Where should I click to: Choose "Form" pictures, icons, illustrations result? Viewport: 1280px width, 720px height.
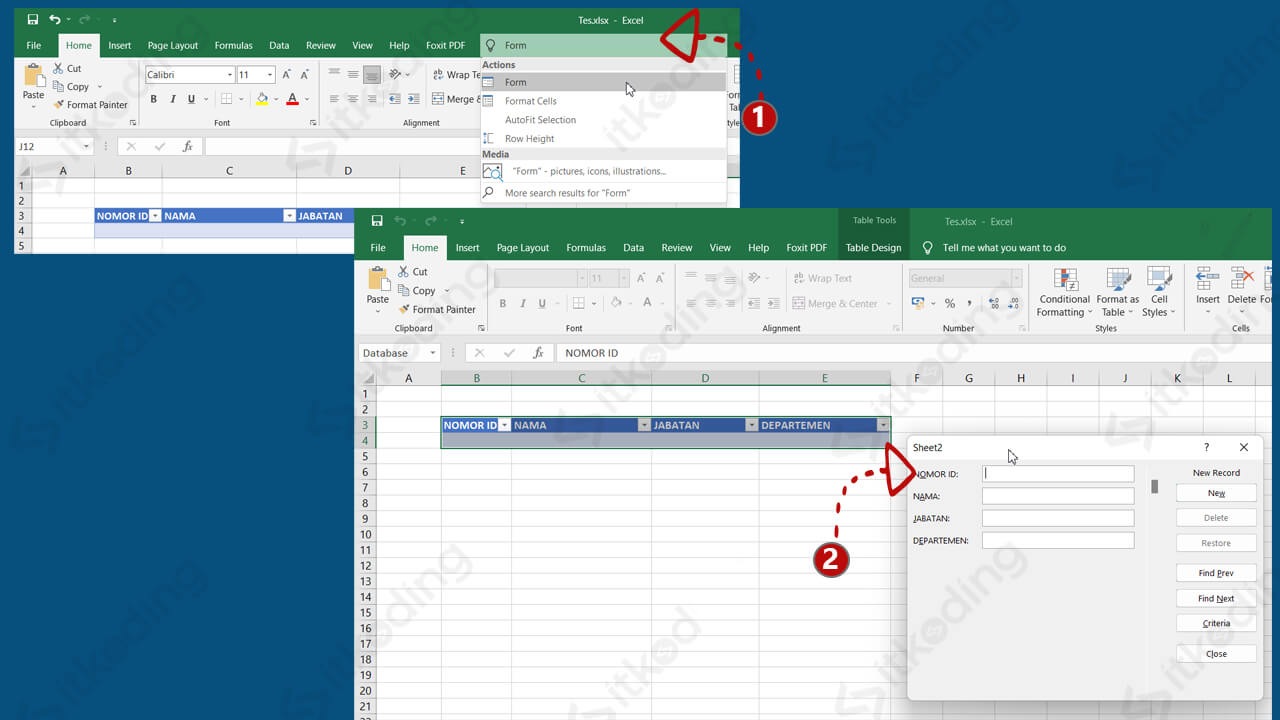(x=603, y=172)
